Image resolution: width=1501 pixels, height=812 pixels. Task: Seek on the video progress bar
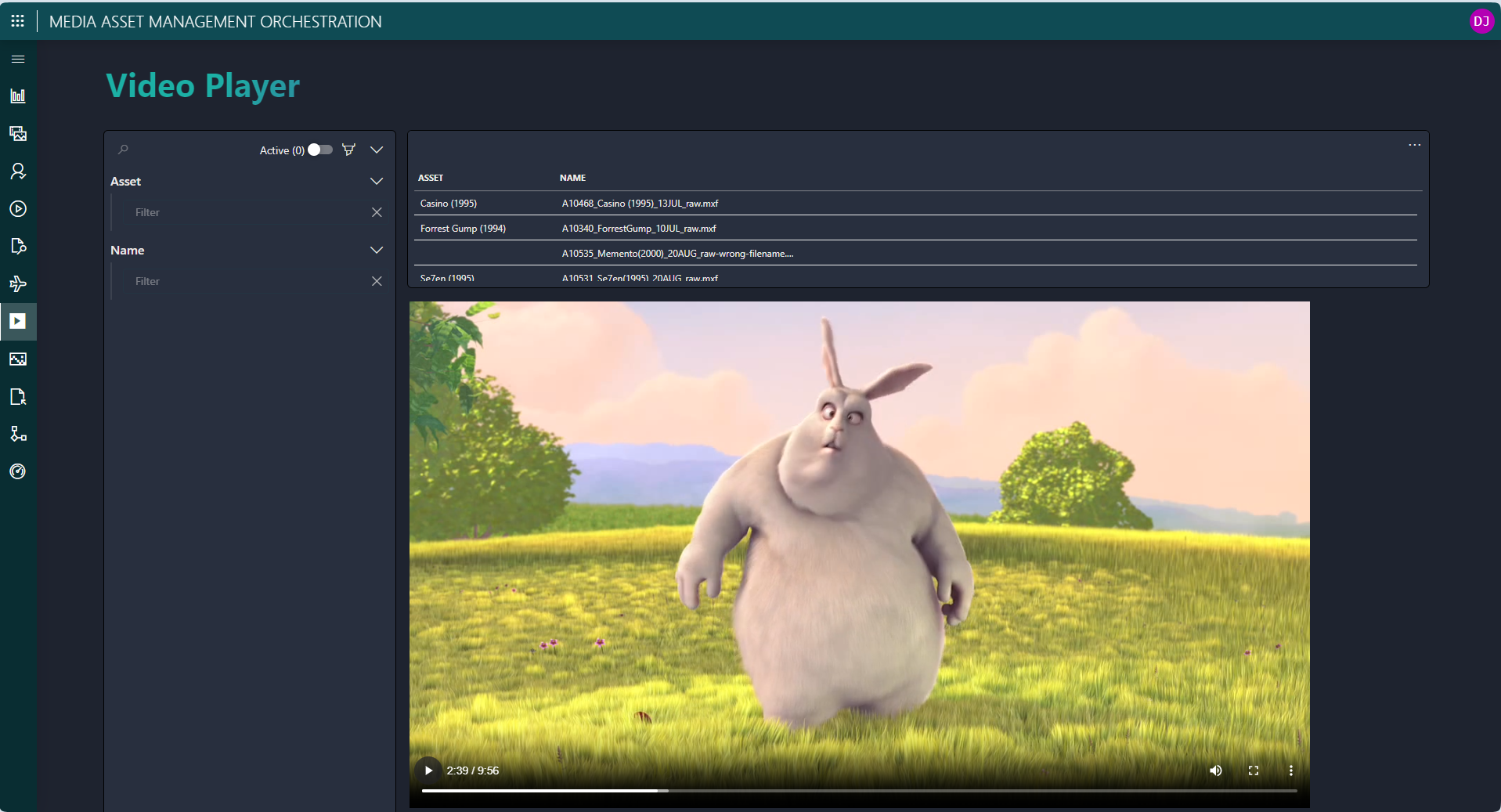click(x=859, y=791)
